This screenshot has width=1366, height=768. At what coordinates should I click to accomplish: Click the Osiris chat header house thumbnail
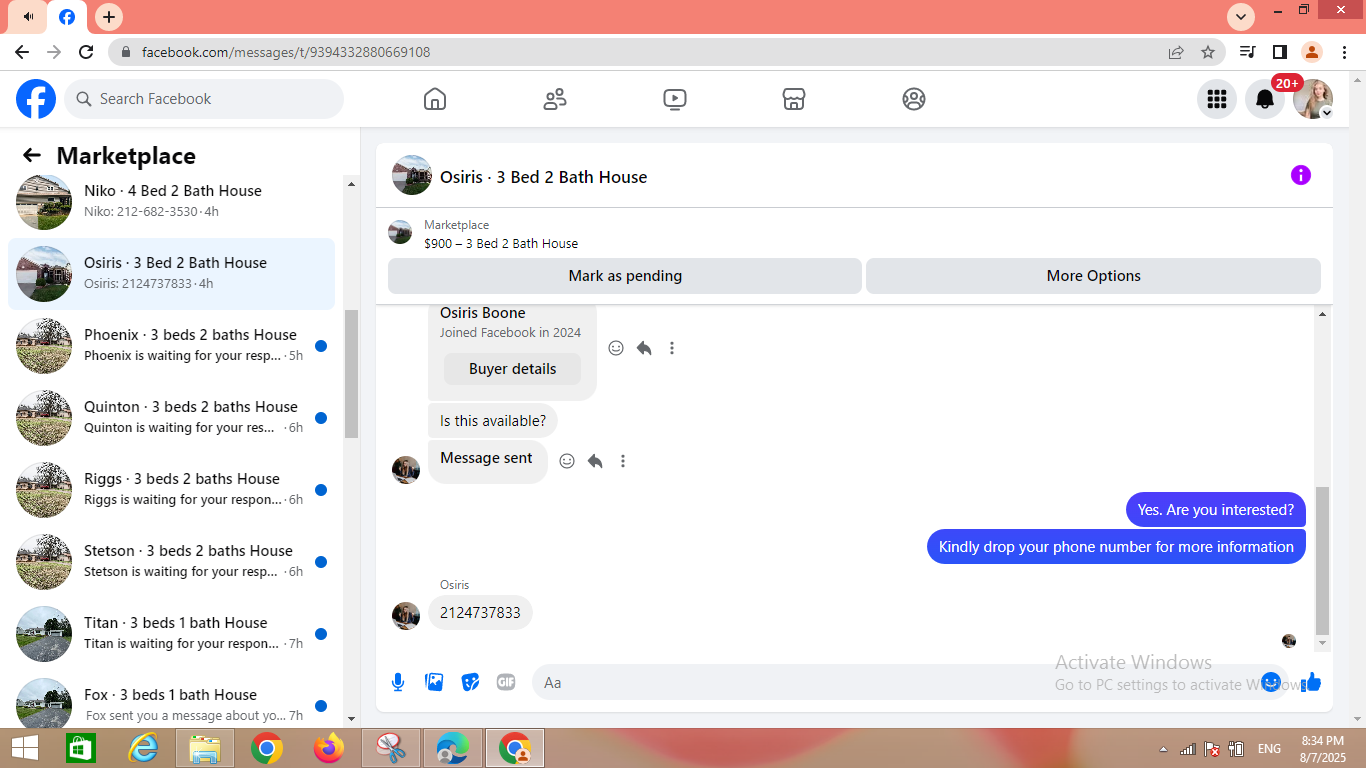coord(412,175)
